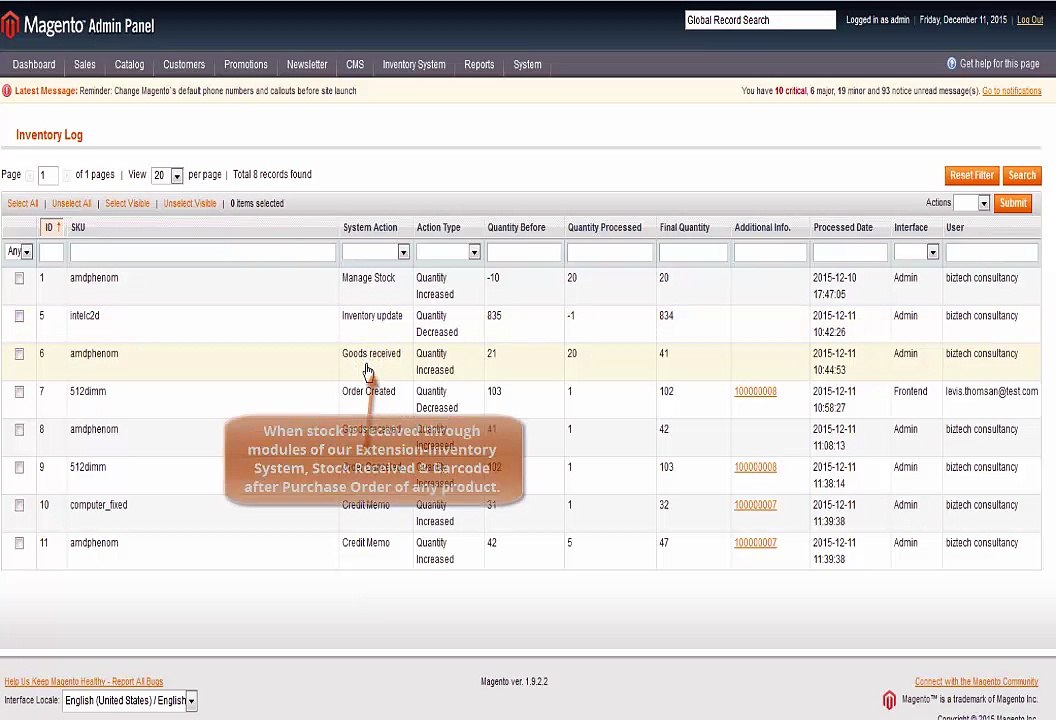Click the Global Record Search field
Viewport: 1056px width, 720px height.
(760, 20)
